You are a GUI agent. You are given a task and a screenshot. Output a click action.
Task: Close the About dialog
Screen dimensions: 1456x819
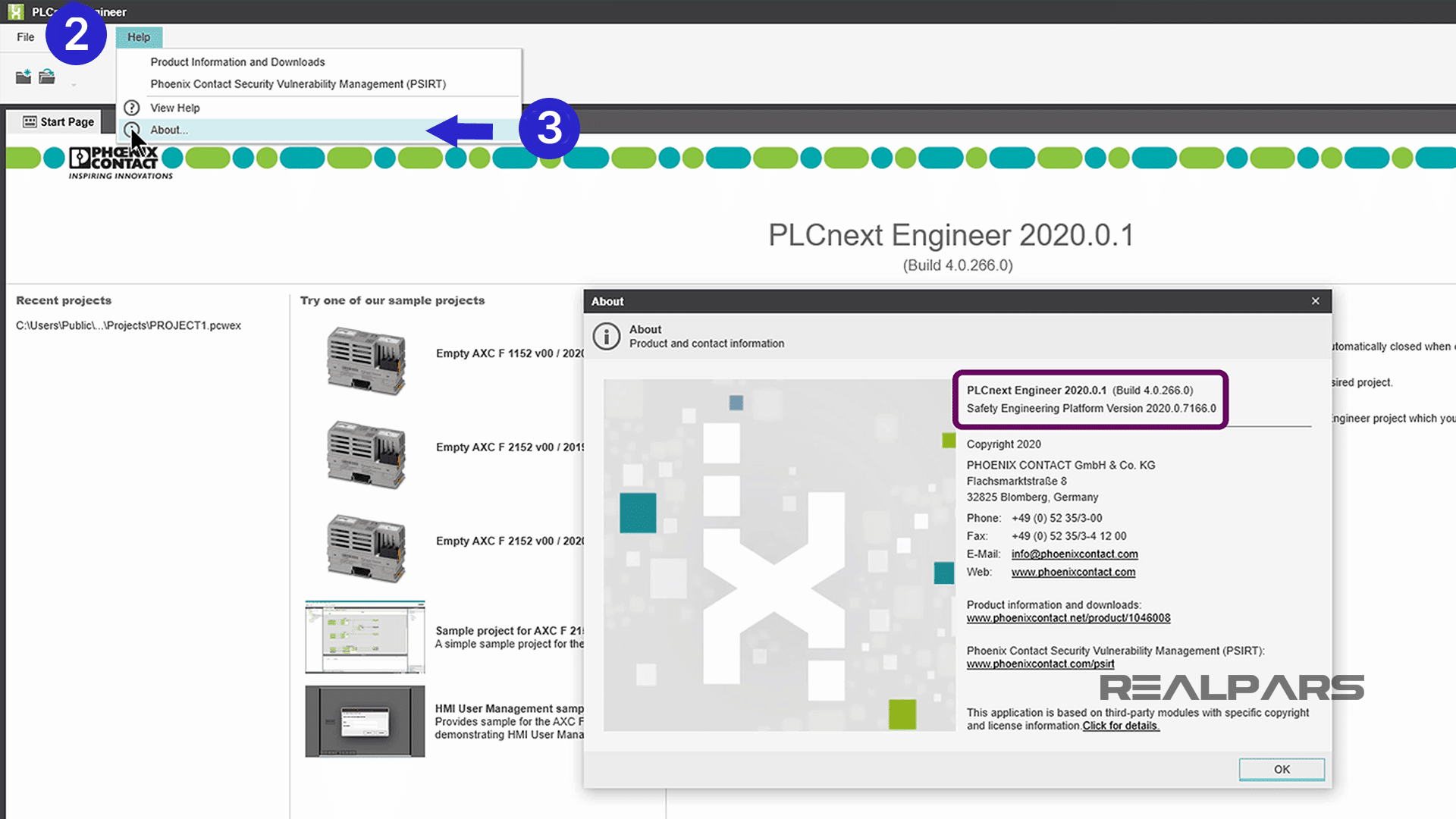1316,301
